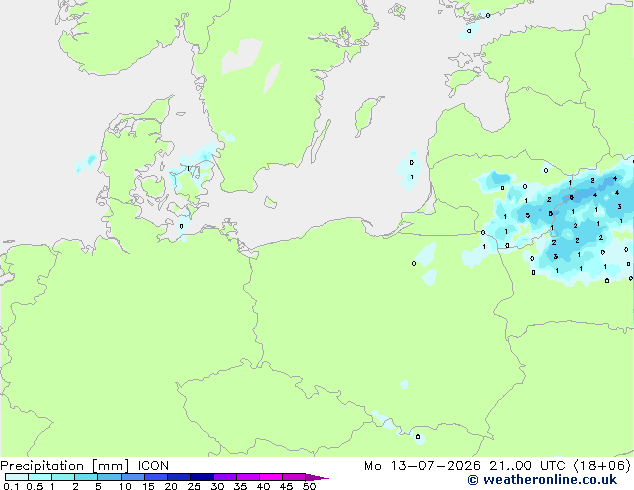Open the weatheronline.co.uk copyright link
Viewport: 634px width, 490px height.
click(542, 480)
